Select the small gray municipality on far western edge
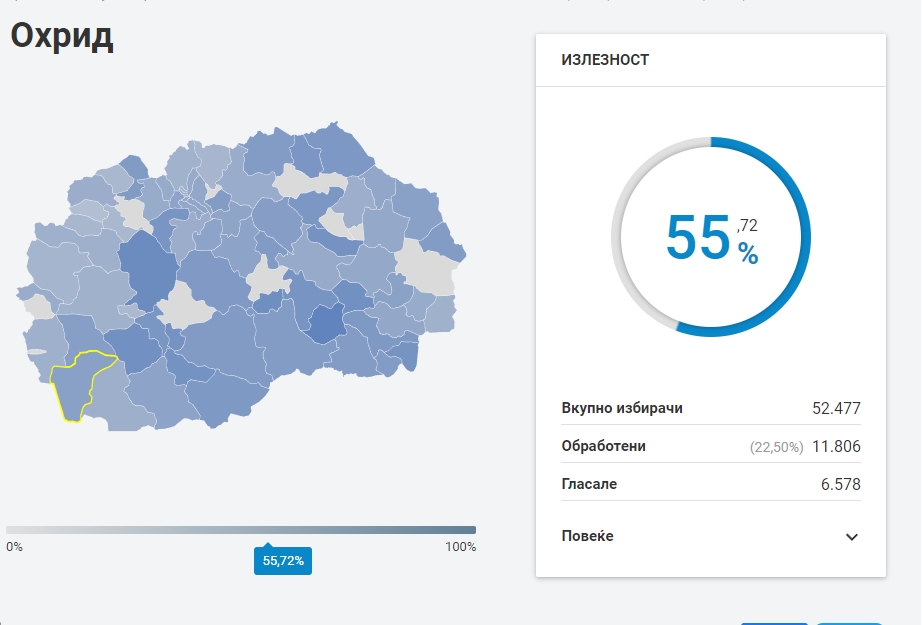 [39, 308]
